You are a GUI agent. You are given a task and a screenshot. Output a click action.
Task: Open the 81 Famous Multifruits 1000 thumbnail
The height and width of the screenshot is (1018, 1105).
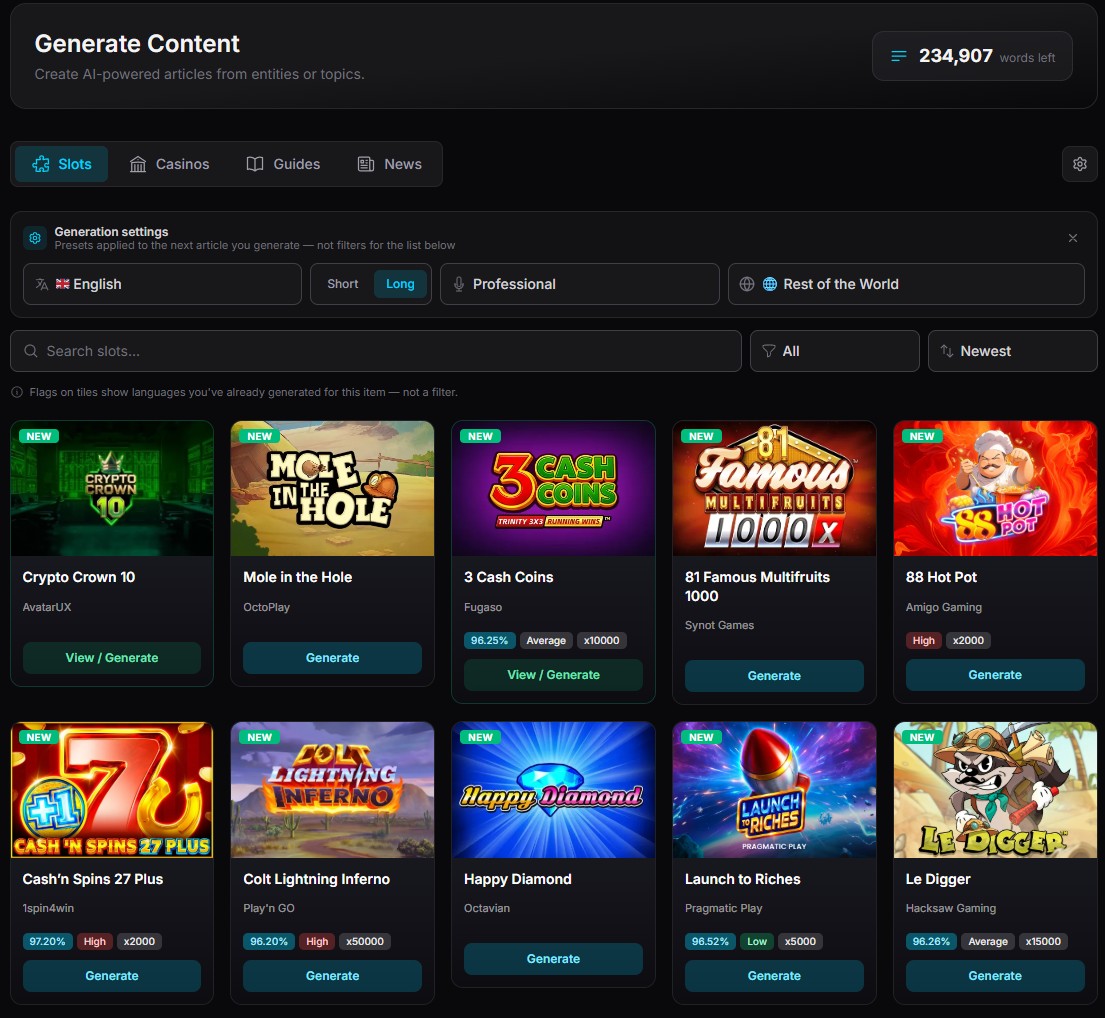774,488
